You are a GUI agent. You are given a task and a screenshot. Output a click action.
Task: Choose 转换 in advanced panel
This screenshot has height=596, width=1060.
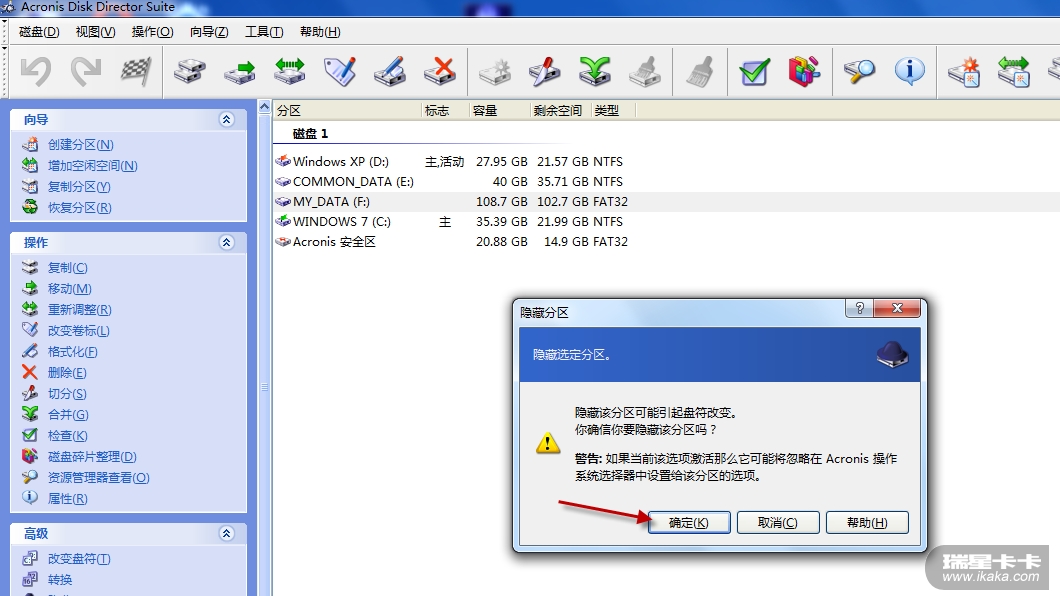(x=59, y=580)
